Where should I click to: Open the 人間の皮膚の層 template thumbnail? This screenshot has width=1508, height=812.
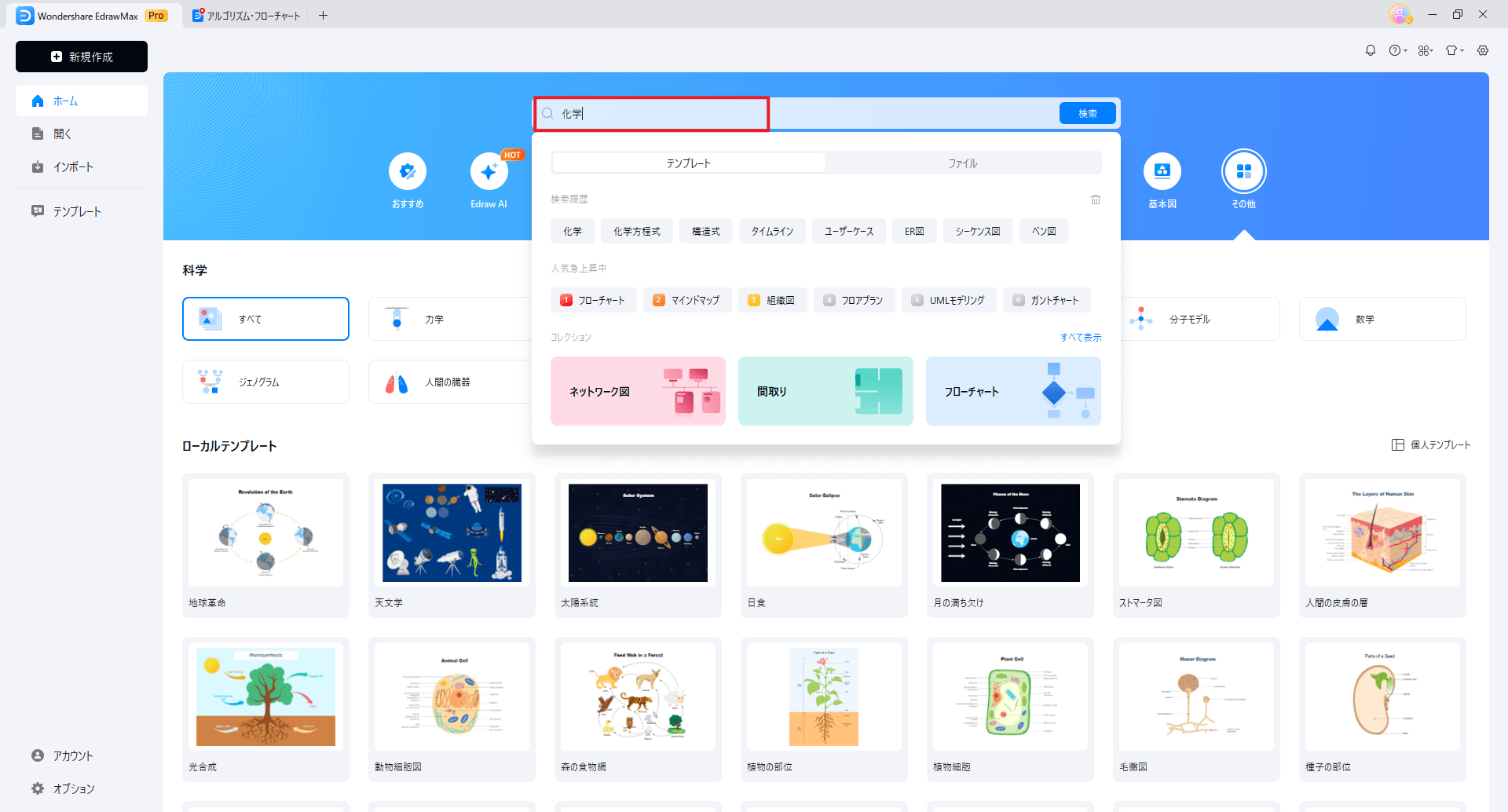pos(1382,533)
